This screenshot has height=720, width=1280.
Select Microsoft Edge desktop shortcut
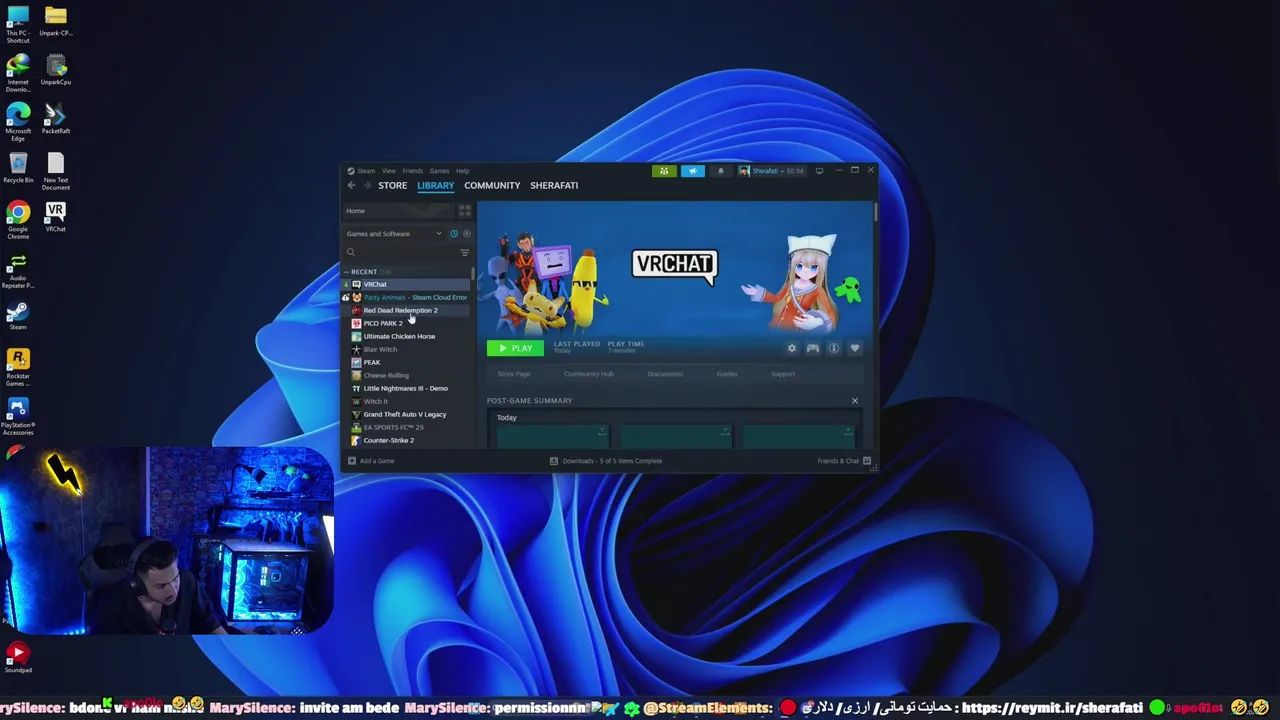(18, 122)
